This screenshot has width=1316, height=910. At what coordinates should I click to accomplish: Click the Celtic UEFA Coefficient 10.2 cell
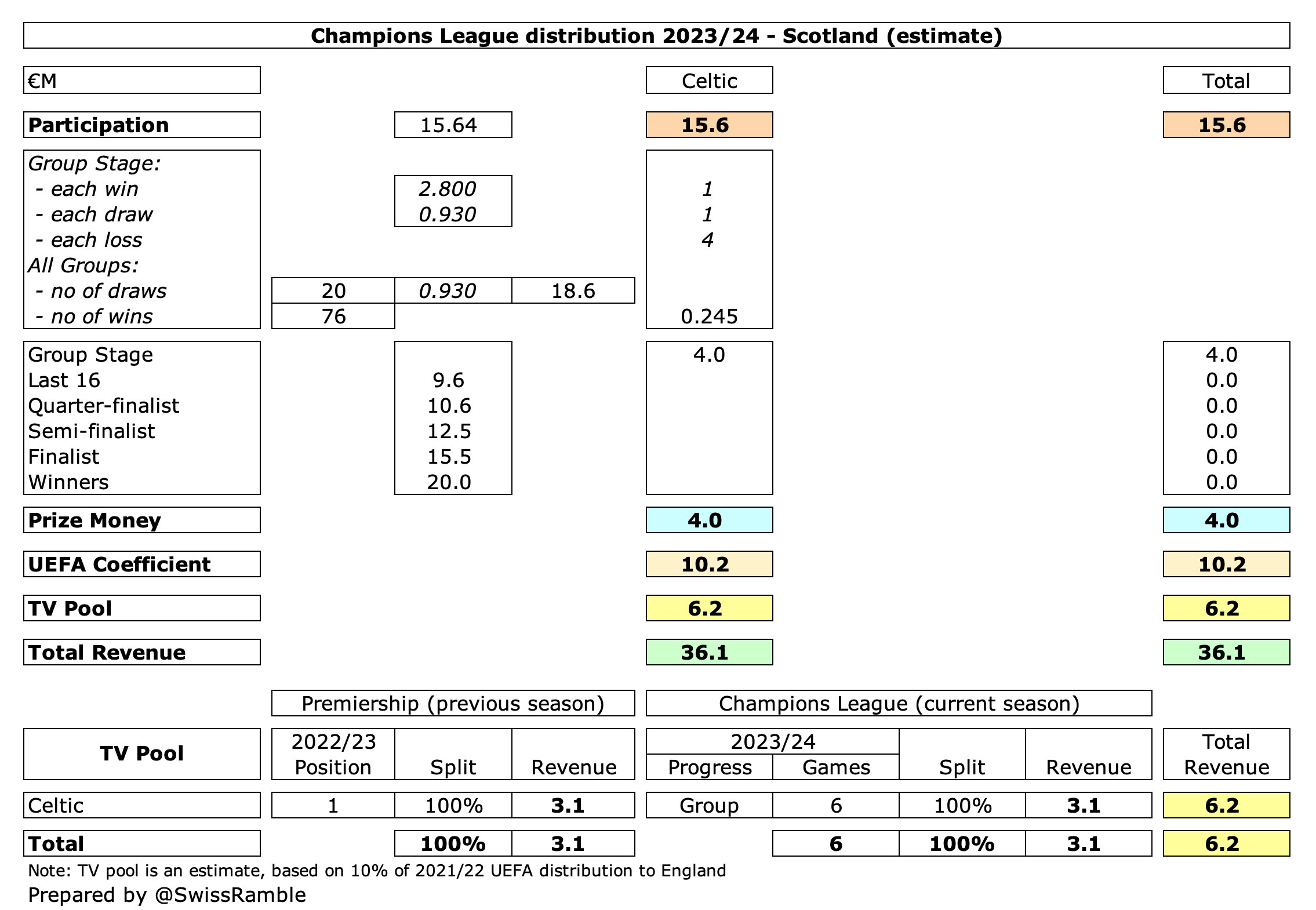pos(710,565)
